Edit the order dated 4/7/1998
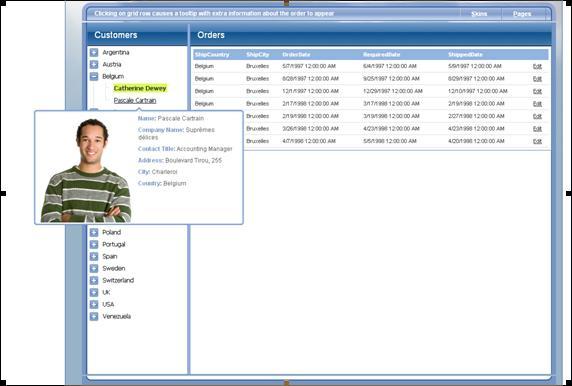The width and height of the screenshot is (572, 386). (537, 141)
